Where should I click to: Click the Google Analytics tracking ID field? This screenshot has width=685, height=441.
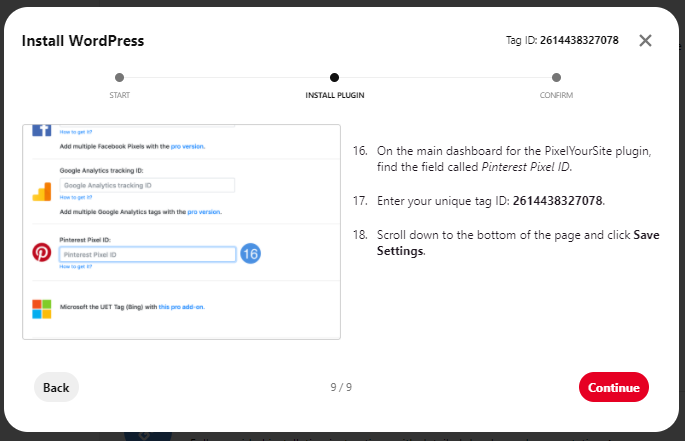pyautogui.click(x=147, y=185)
